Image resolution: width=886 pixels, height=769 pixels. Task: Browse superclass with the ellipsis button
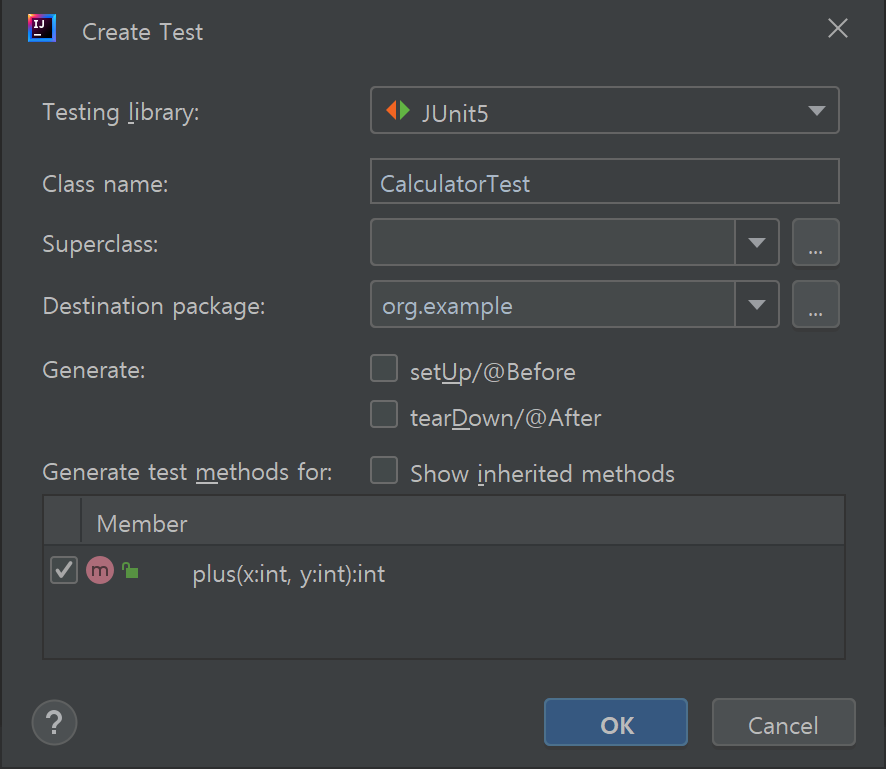(x=815, y=243)
